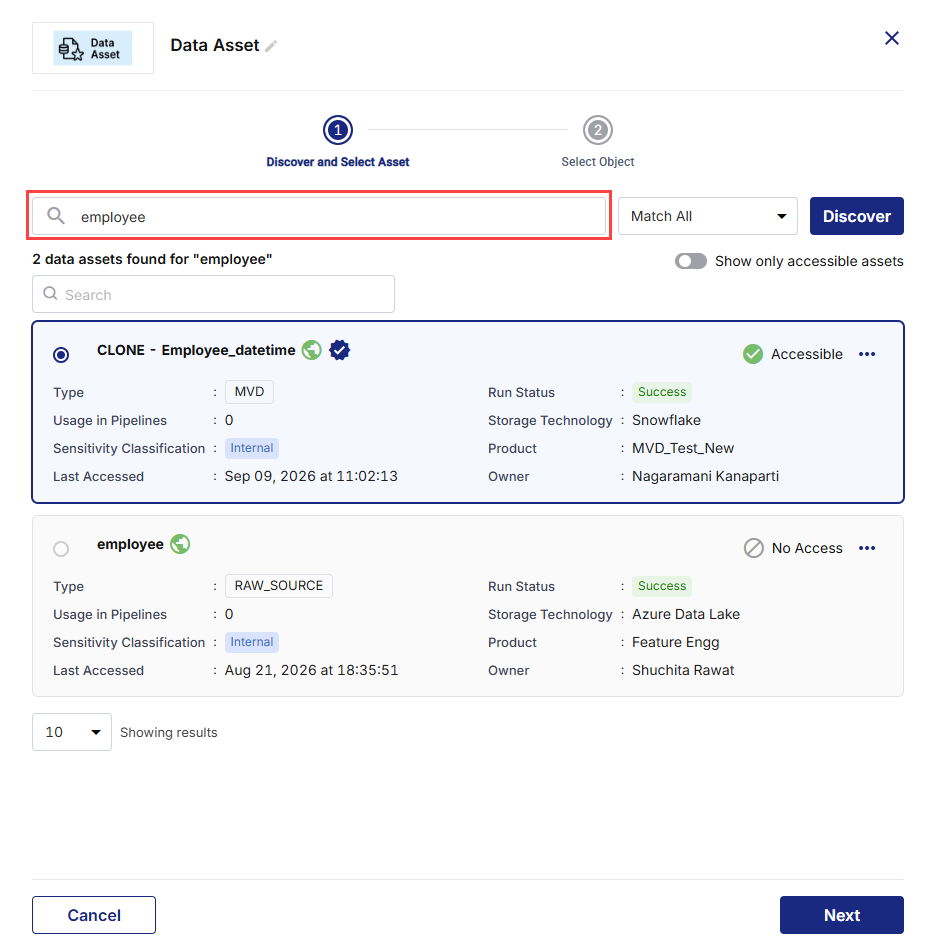
Task: Click the Data Asset logo icon
Action: [93, 48]
